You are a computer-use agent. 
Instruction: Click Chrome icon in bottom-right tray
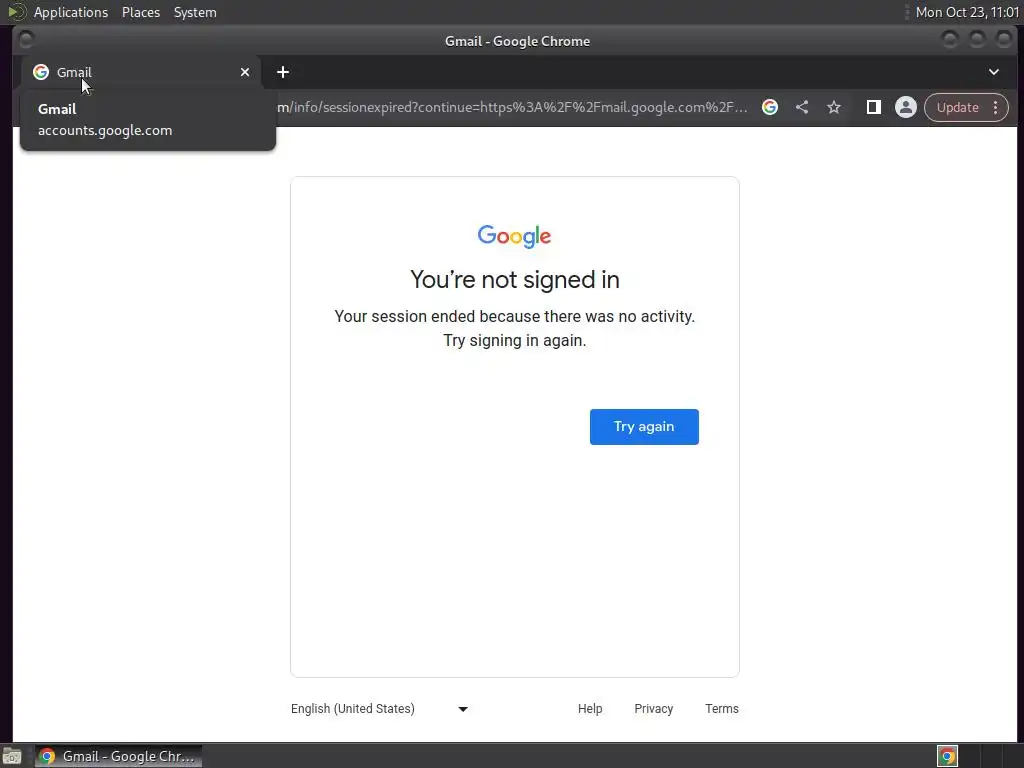pyautogui.click(x=947, y=756)
